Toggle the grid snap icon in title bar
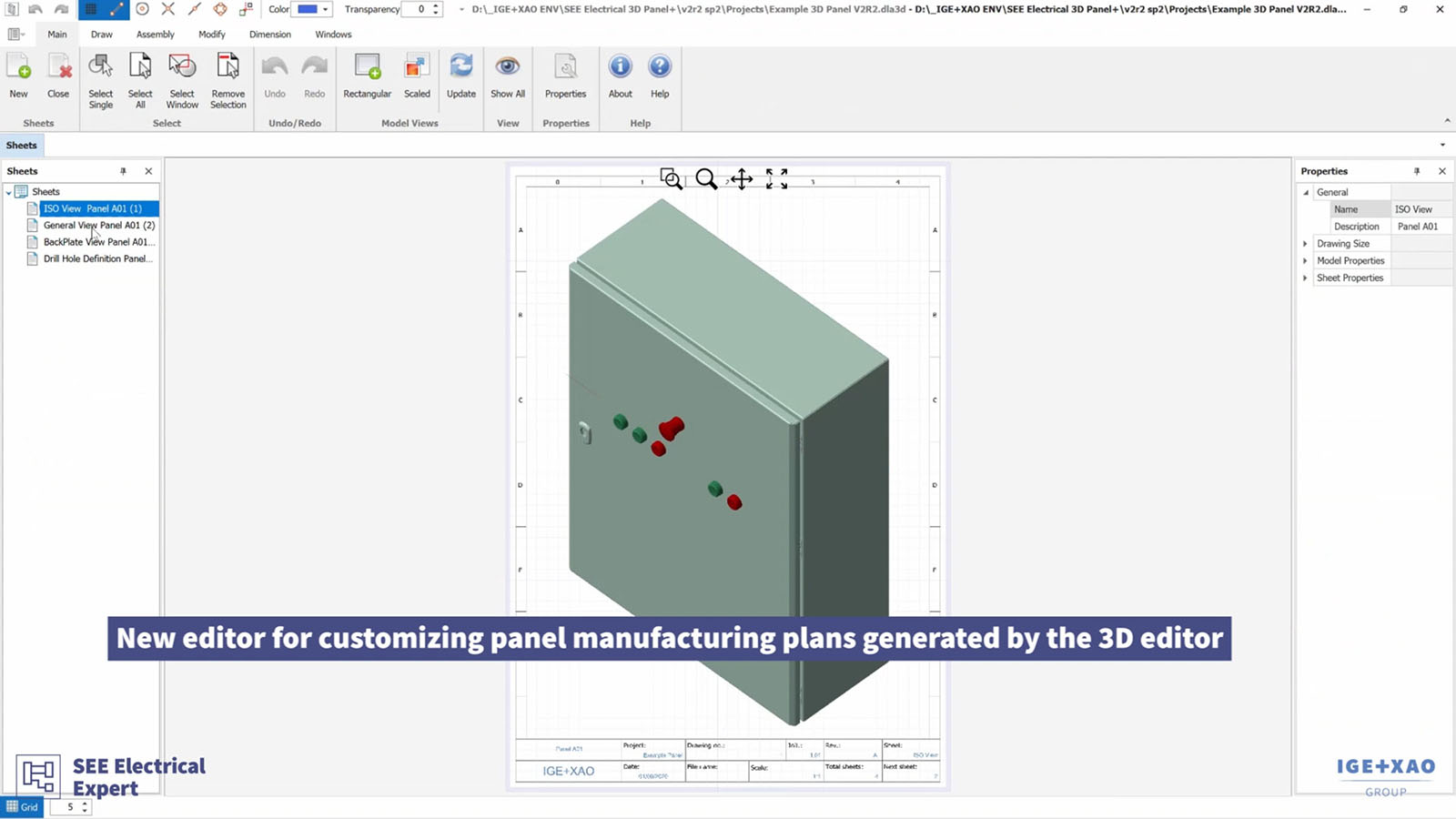 tap(90, 9)
